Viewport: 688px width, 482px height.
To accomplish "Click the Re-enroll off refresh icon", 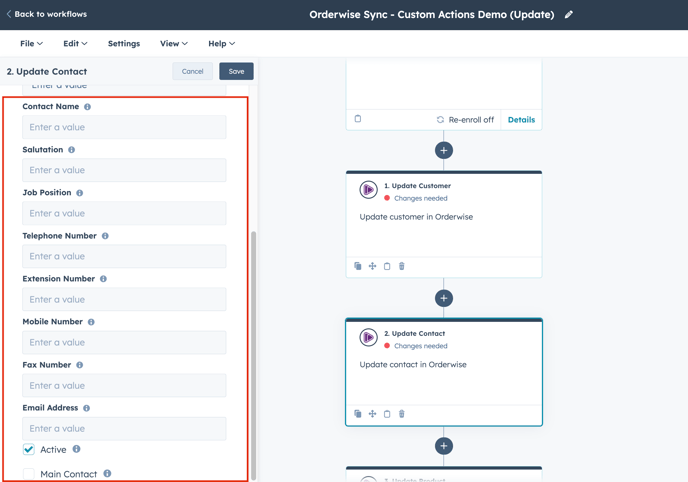I will pyautogui.click(x=440, y=120).
